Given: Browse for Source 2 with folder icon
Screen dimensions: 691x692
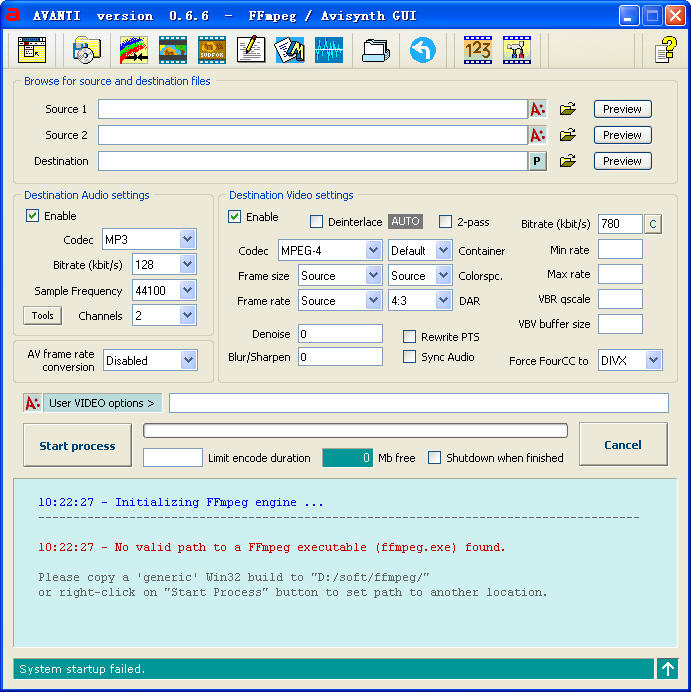Looking at the screenshot, I should point(568,135).
